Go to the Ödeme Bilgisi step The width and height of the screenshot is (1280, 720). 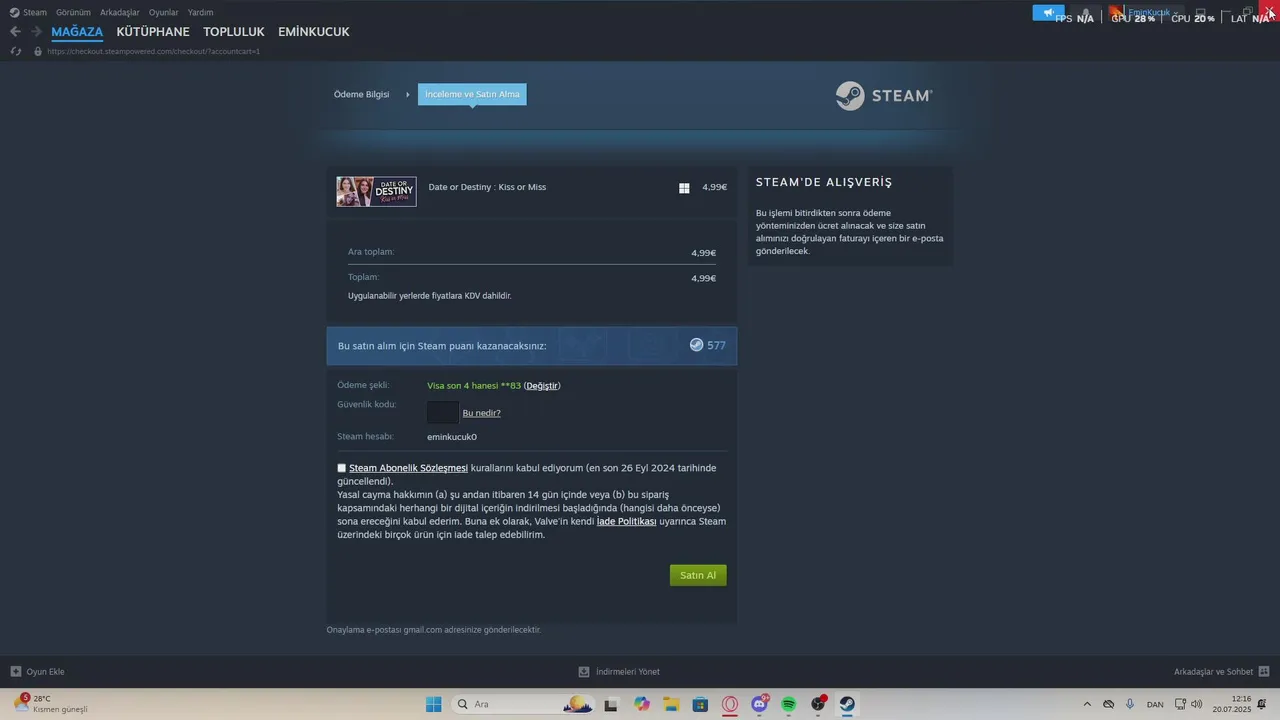tap(362, 94)
